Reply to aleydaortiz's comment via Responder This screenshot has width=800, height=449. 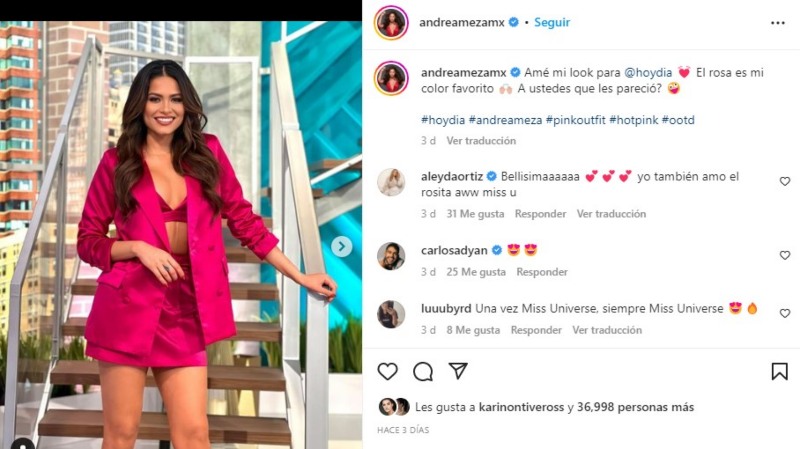[540, 214]
